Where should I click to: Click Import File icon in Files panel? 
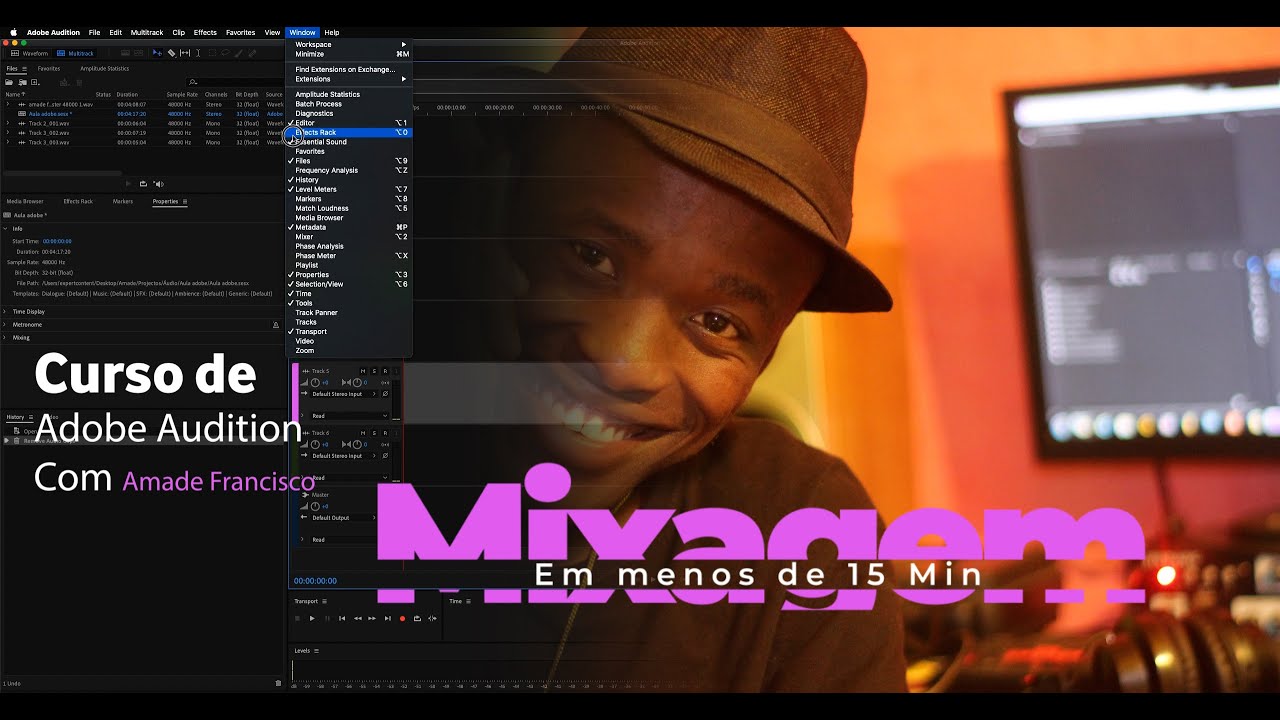[23, 82]
